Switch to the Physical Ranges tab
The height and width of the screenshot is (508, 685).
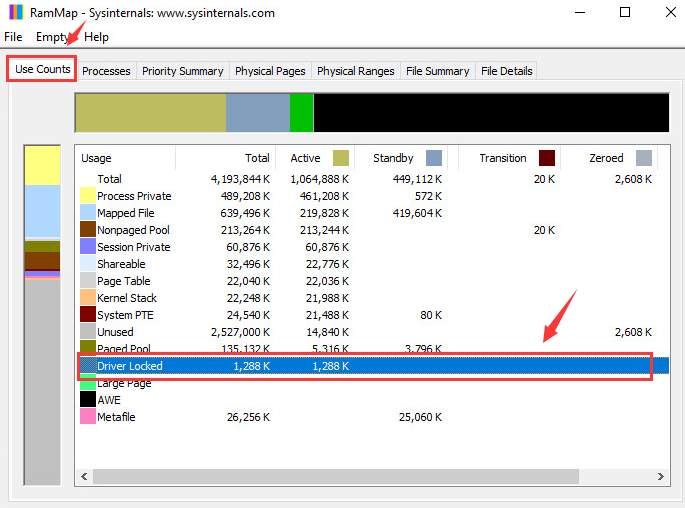[x=356, y=71]
